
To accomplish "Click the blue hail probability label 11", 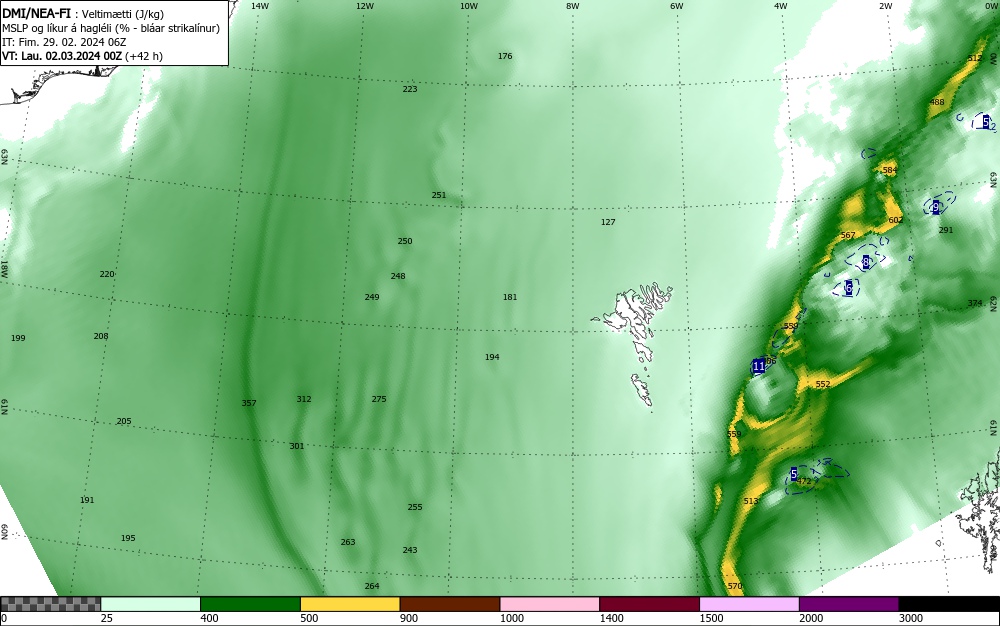I will coord(758,366).
